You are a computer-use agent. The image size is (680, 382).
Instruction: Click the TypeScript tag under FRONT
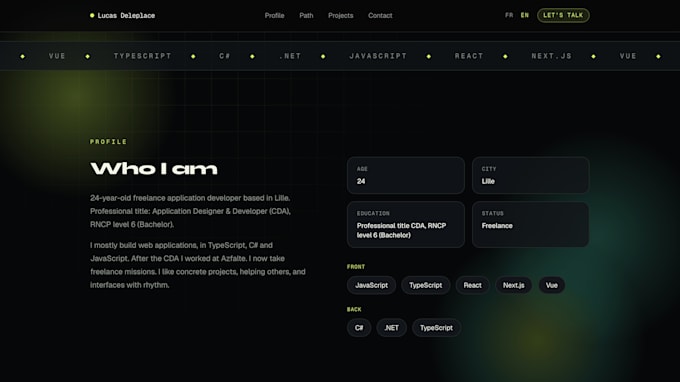point(425,285)
